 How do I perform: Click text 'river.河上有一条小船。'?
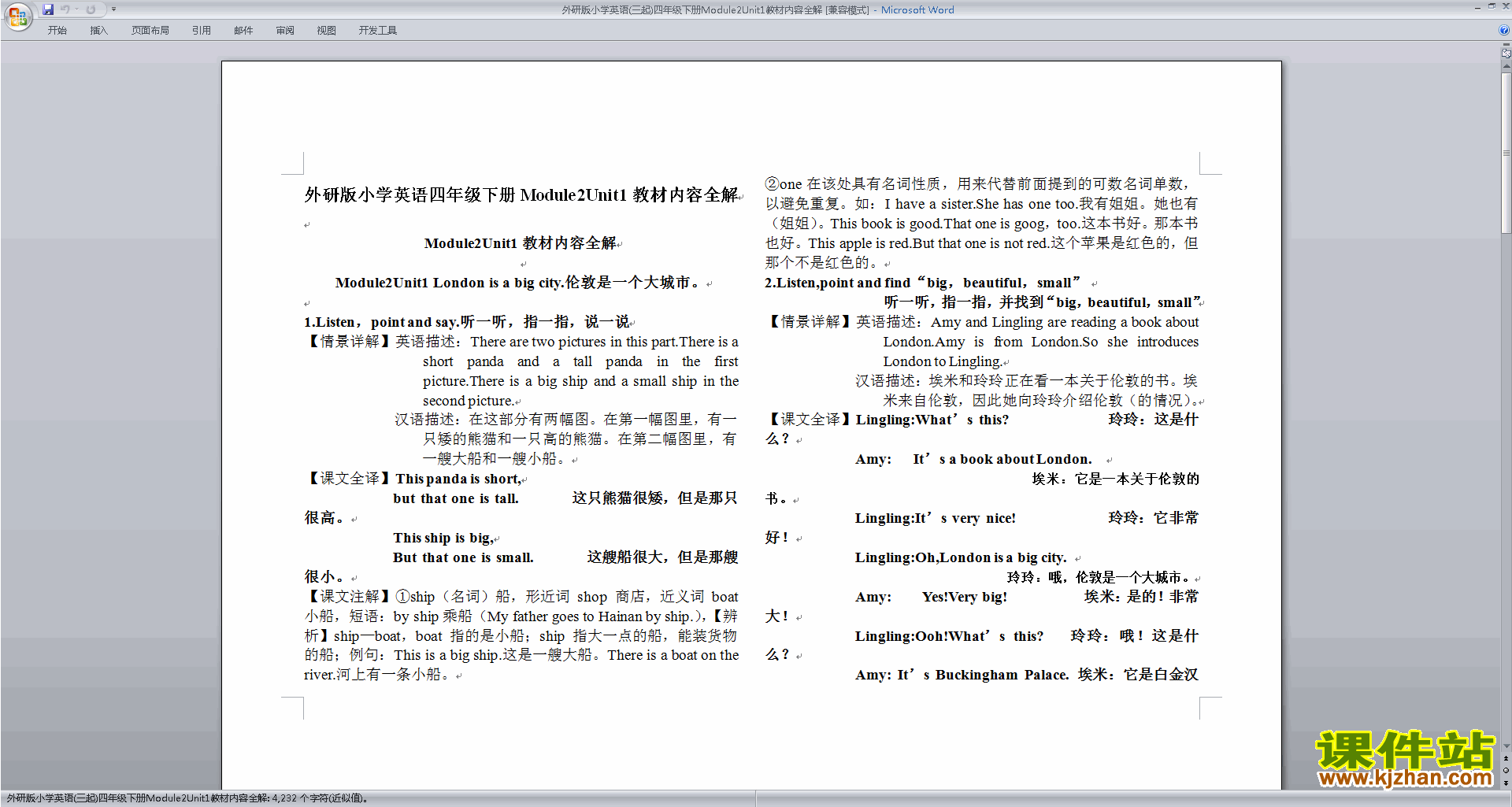click(x=377, y=675)
